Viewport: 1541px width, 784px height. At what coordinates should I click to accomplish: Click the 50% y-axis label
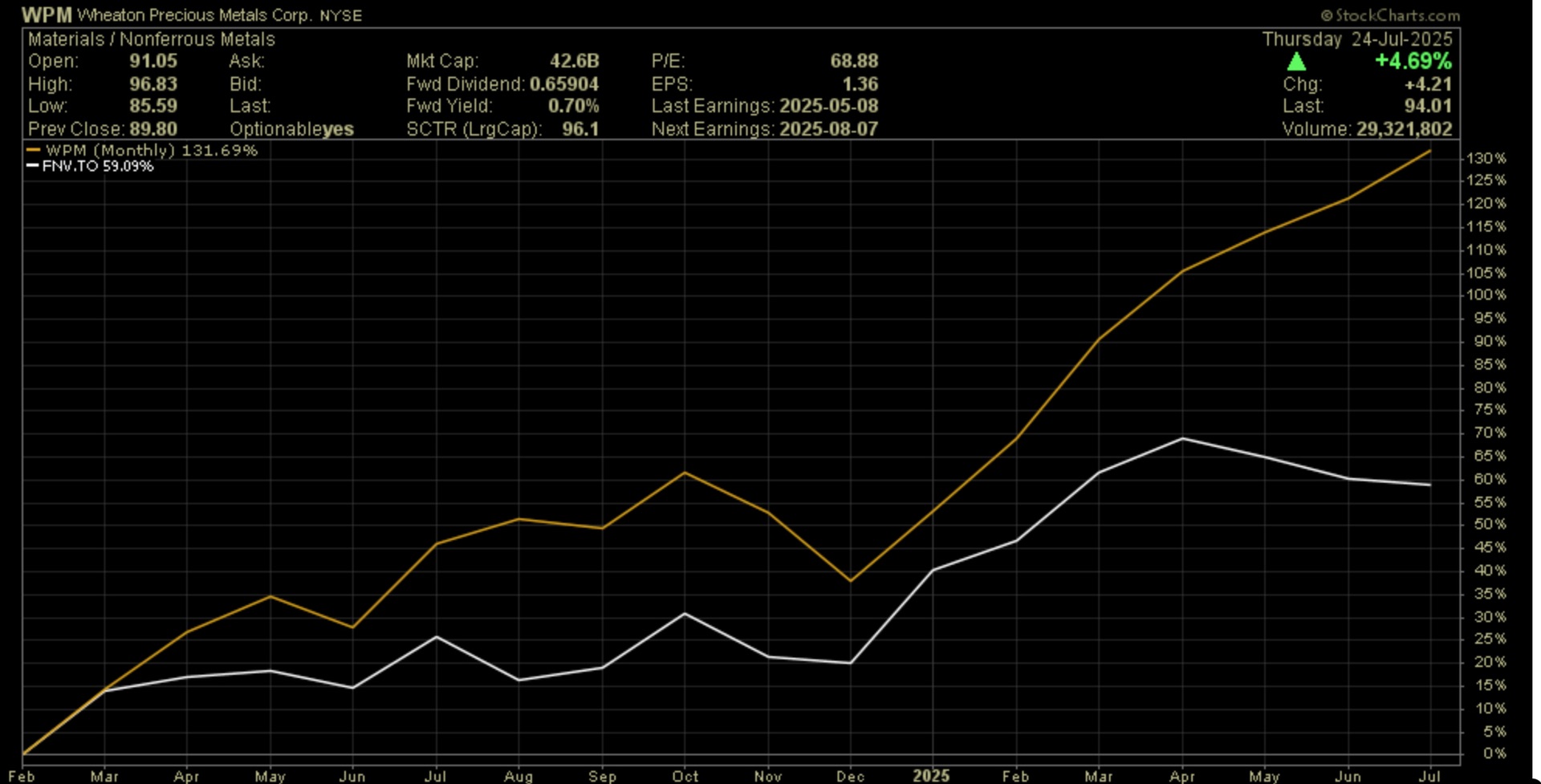(x=1490, y=525)
